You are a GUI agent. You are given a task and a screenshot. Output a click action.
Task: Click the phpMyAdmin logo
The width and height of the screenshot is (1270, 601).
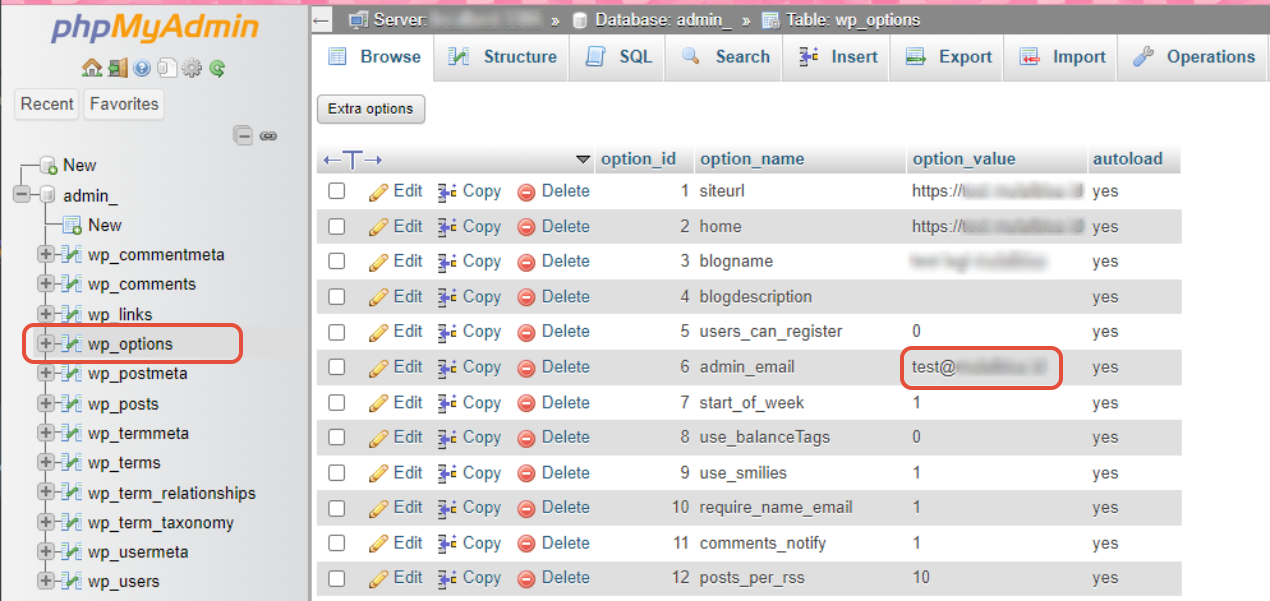pyautogui.click(x=155, y=27)
